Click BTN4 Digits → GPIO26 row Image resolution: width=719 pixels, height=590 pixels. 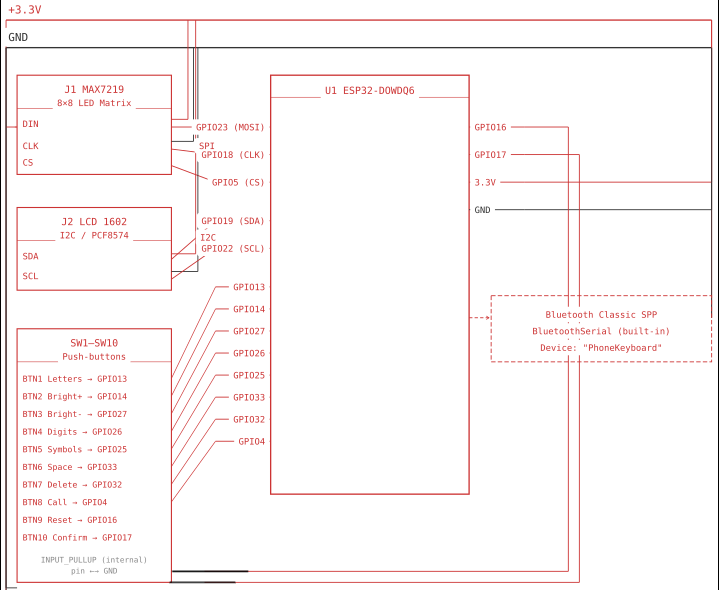[x=72, y=432]
